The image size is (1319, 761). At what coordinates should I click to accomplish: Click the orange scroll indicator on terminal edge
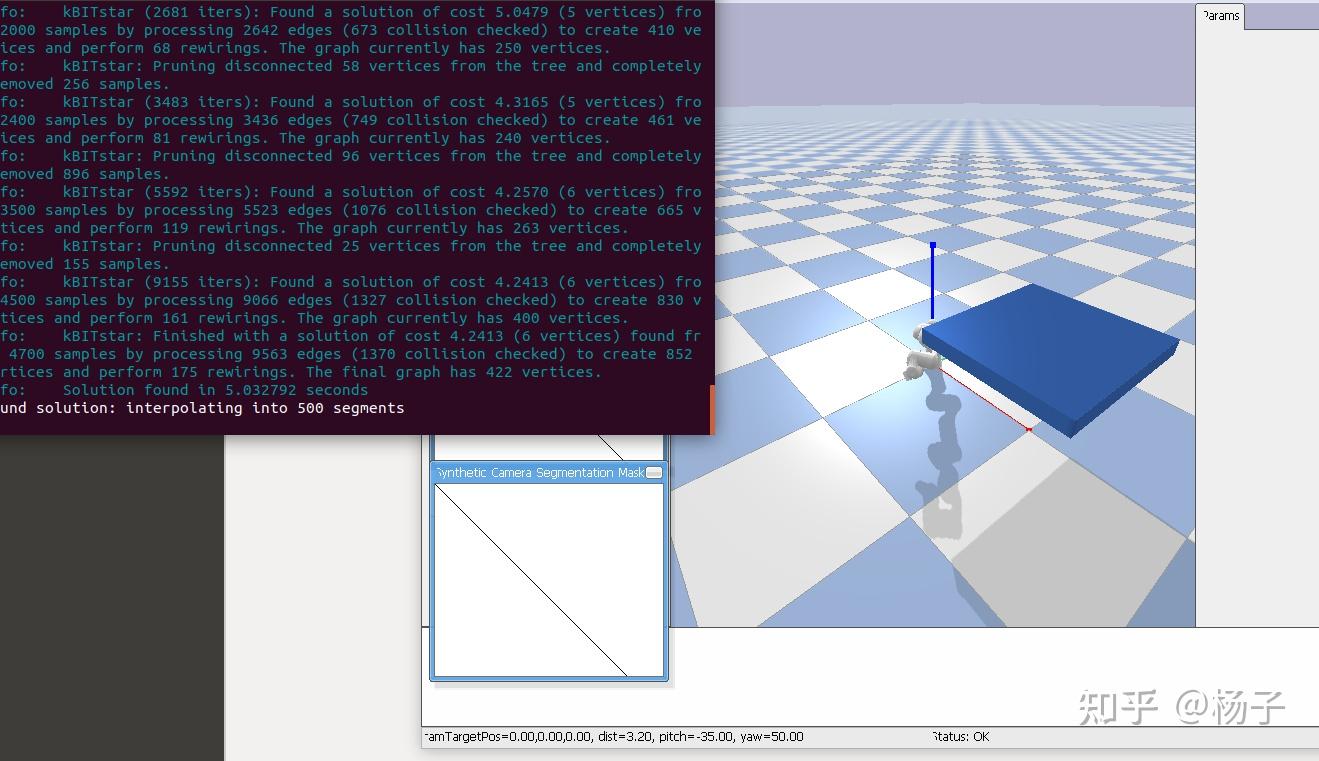click(711, 410)
